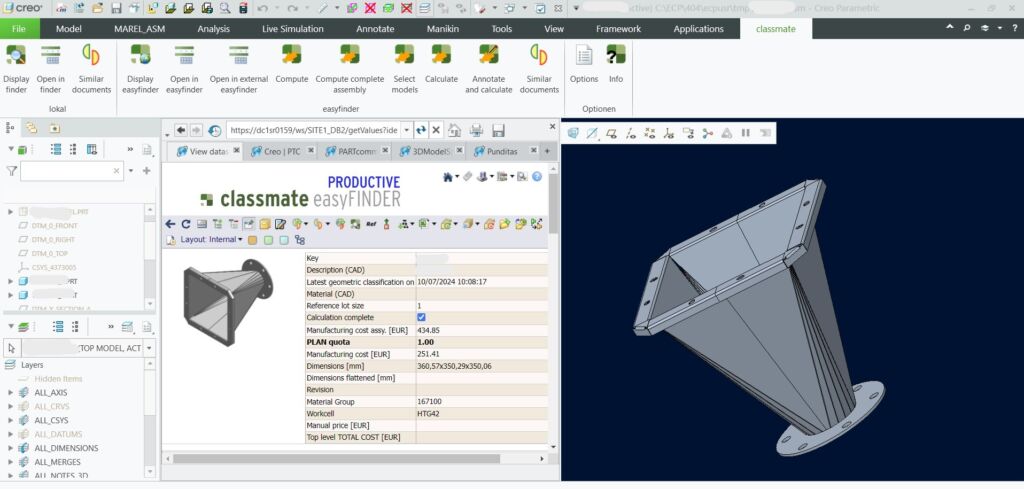Click the Display finder icon

pos(17,54)
